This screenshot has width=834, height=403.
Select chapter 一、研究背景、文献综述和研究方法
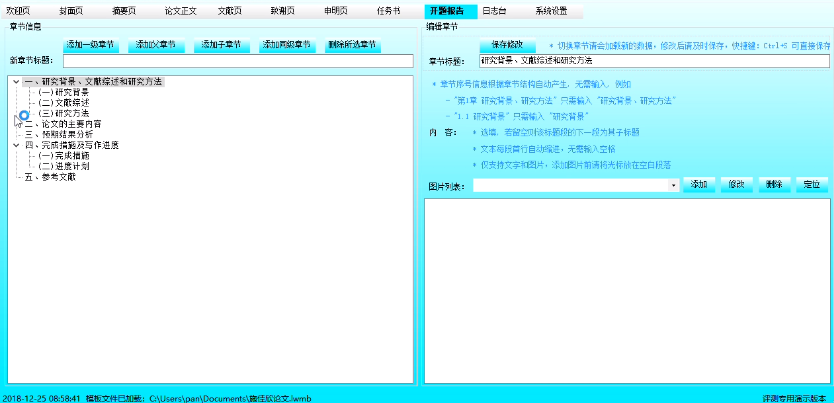(93, 82)
